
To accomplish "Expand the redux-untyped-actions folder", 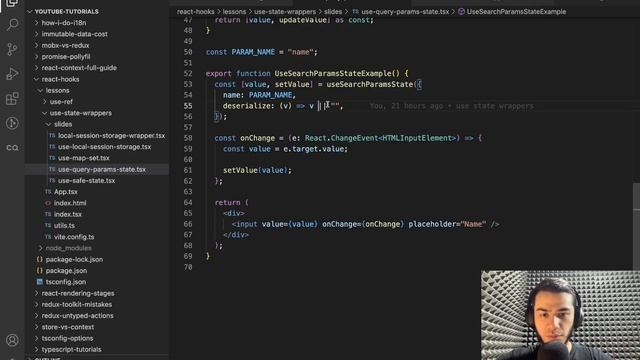I will [x=77, y=316].
